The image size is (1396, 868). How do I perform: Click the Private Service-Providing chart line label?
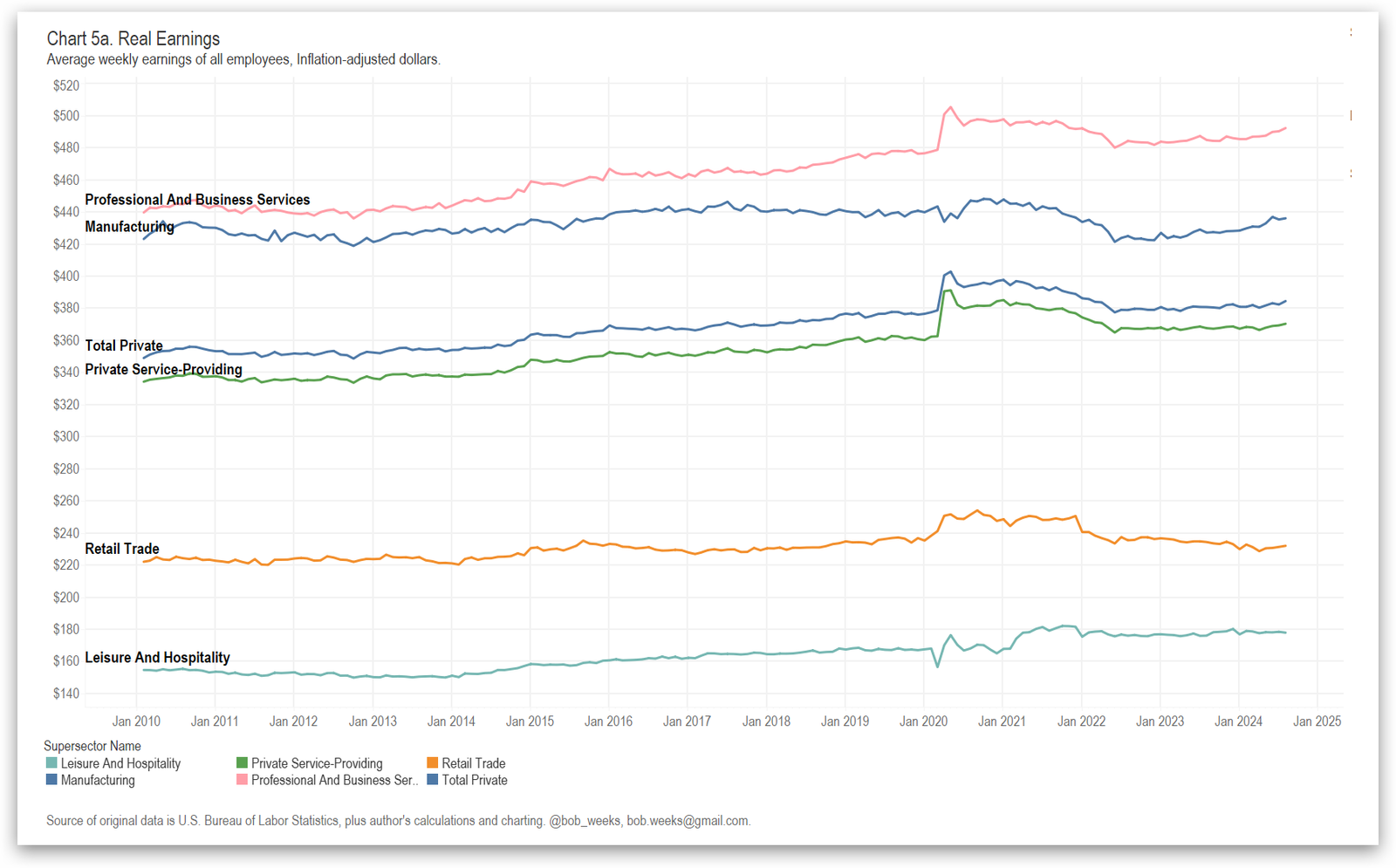pos(163,369)
